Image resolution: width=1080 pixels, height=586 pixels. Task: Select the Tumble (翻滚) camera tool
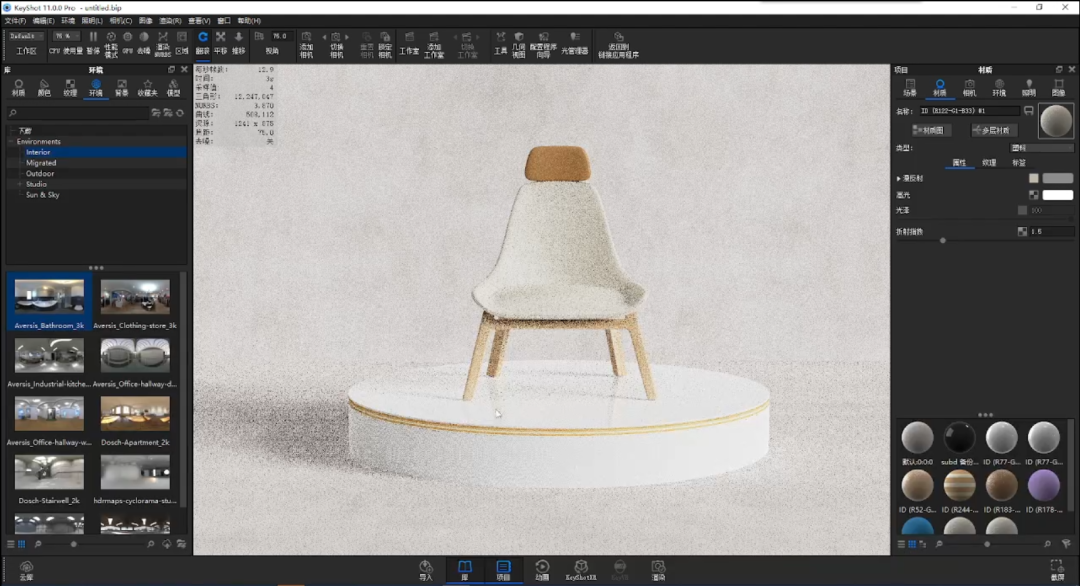[x=202, y=43]
